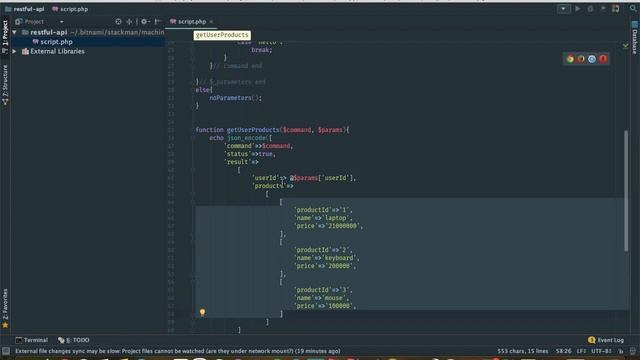Open page in Safari browser
This screenshot has height=360, width=640.
coord(592,59)
